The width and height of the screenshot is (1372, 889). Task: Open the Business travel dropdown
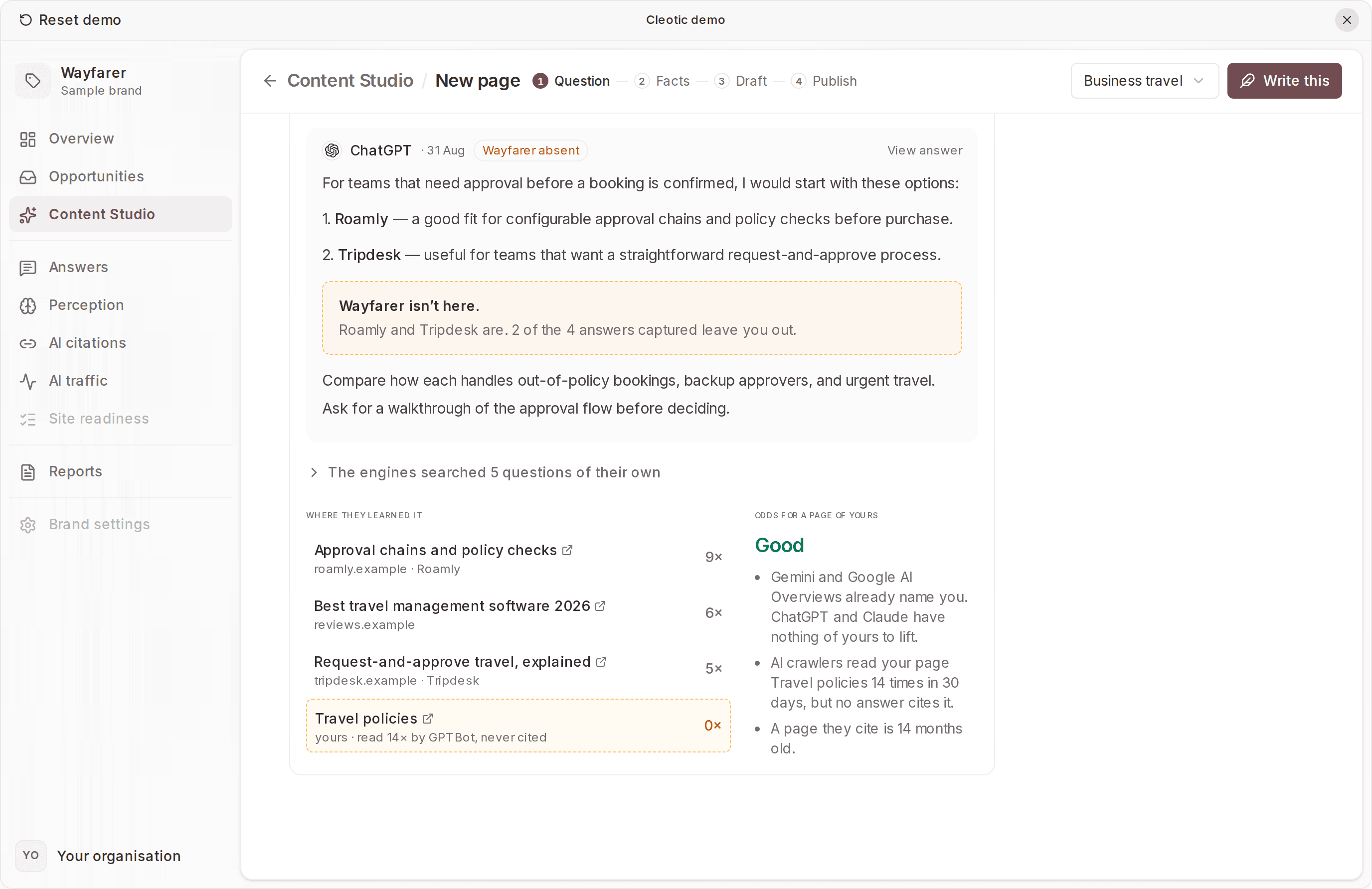click(x=1144, y=81)
